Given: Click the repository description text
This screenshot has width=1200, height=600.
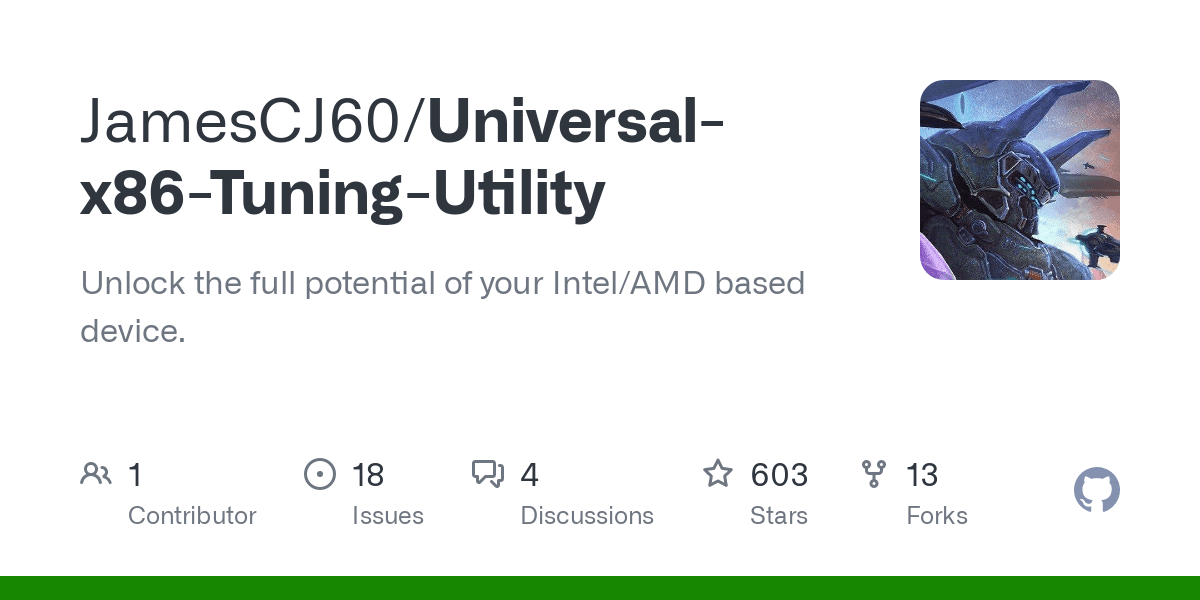Looking at the screenshot, I should [x=443, y=306].
